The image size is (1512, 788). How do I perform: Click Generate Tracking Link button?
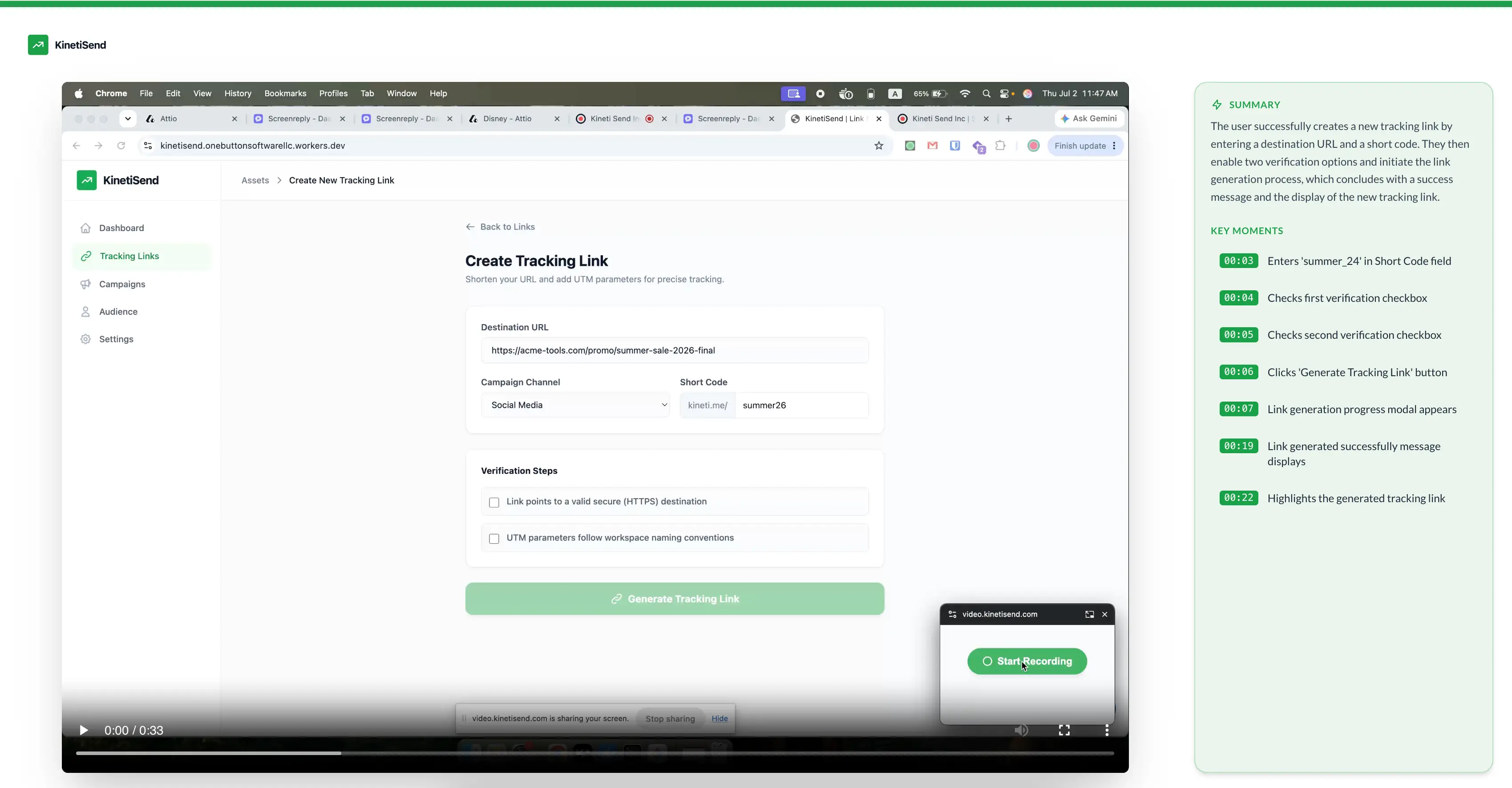pyautogui.click(x=675, y=599)
